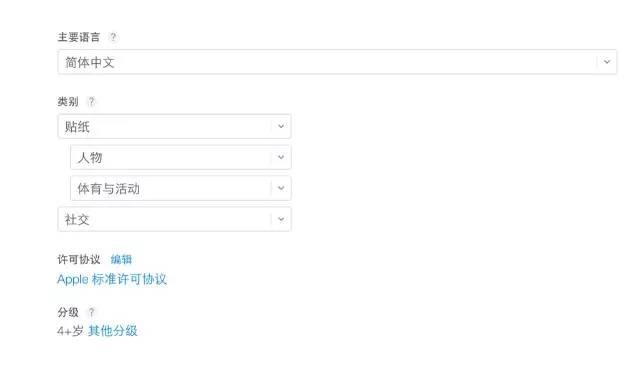Expand chevron of 贴纸 category dropdown
The height and width of the screenshot is (367, 640).
[281, 127]
